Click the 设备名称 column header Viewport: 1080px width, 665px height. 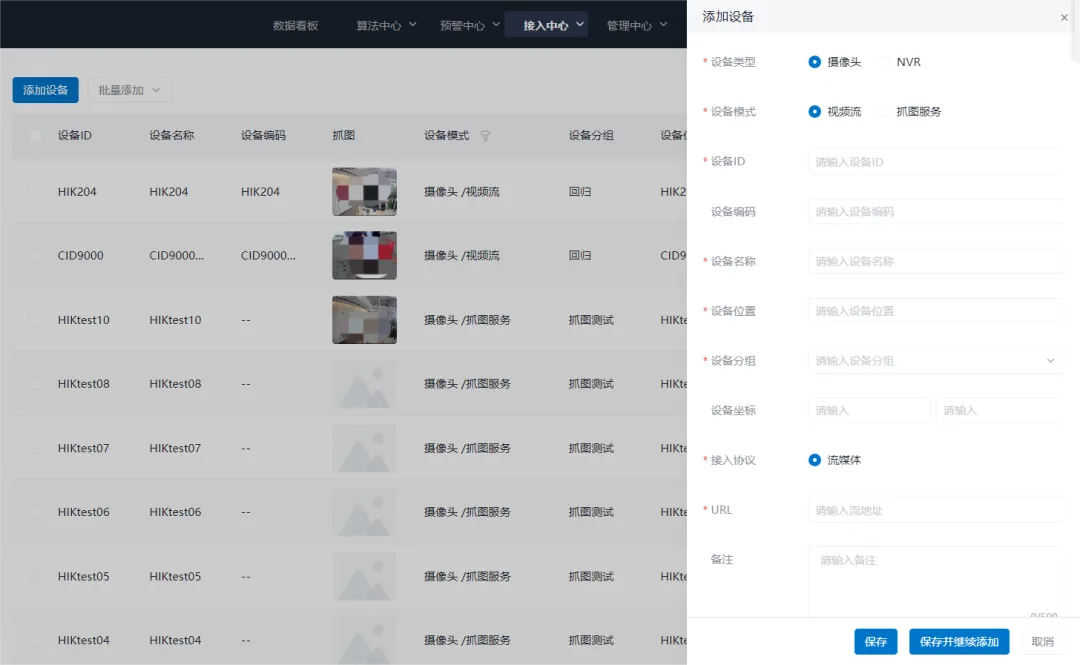click(x=172, y=136)
